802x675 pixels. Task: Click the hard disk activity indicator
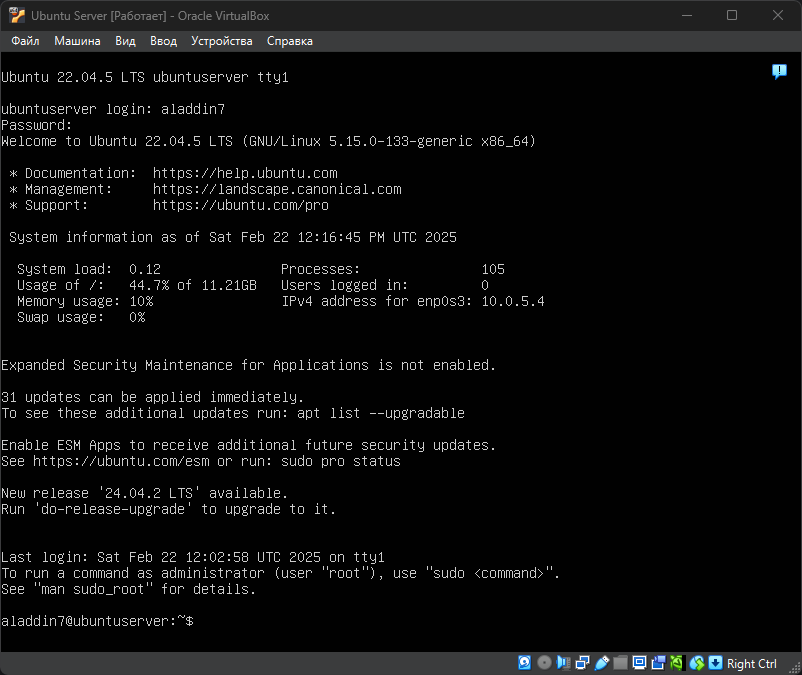(x=524, y=663)
